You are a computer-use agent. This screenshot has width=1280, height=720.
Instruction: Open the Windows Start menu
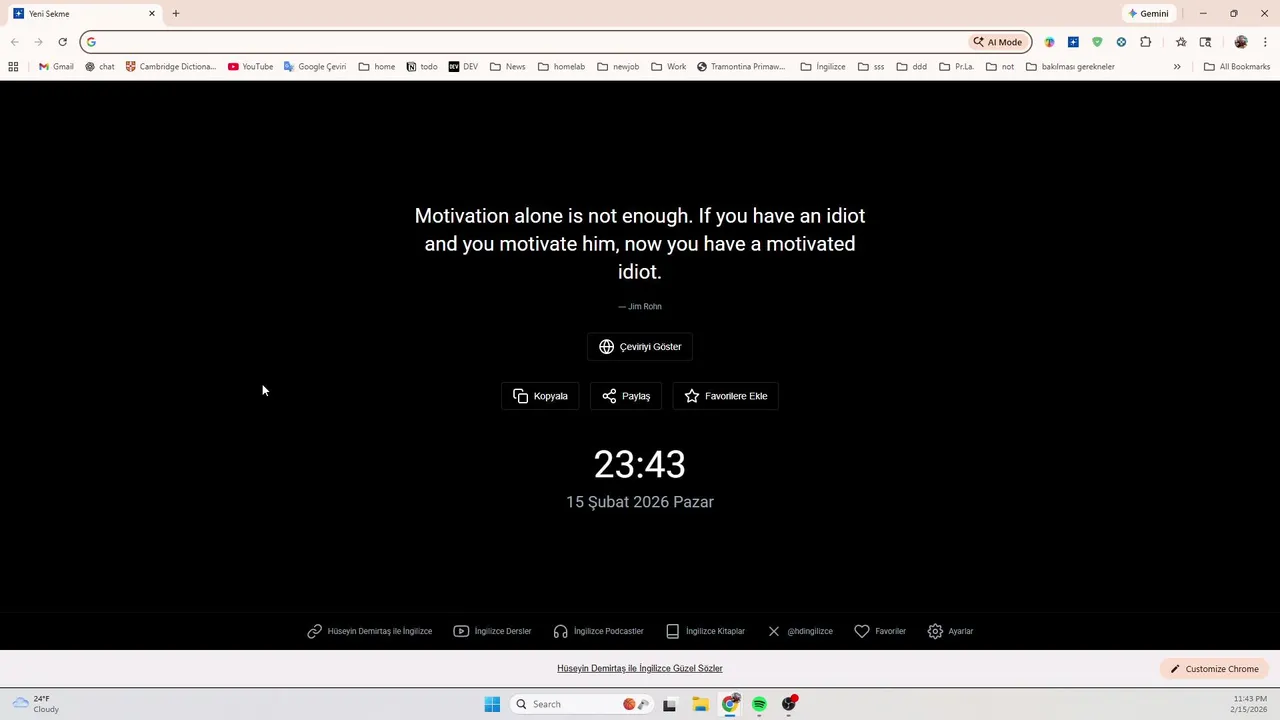click(x=492, y=704)
